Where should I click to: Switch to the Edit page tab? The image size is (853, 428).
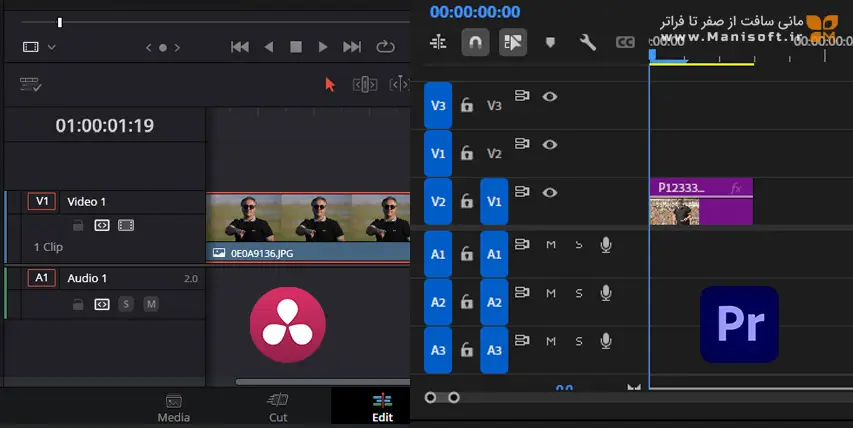(382, 408)
